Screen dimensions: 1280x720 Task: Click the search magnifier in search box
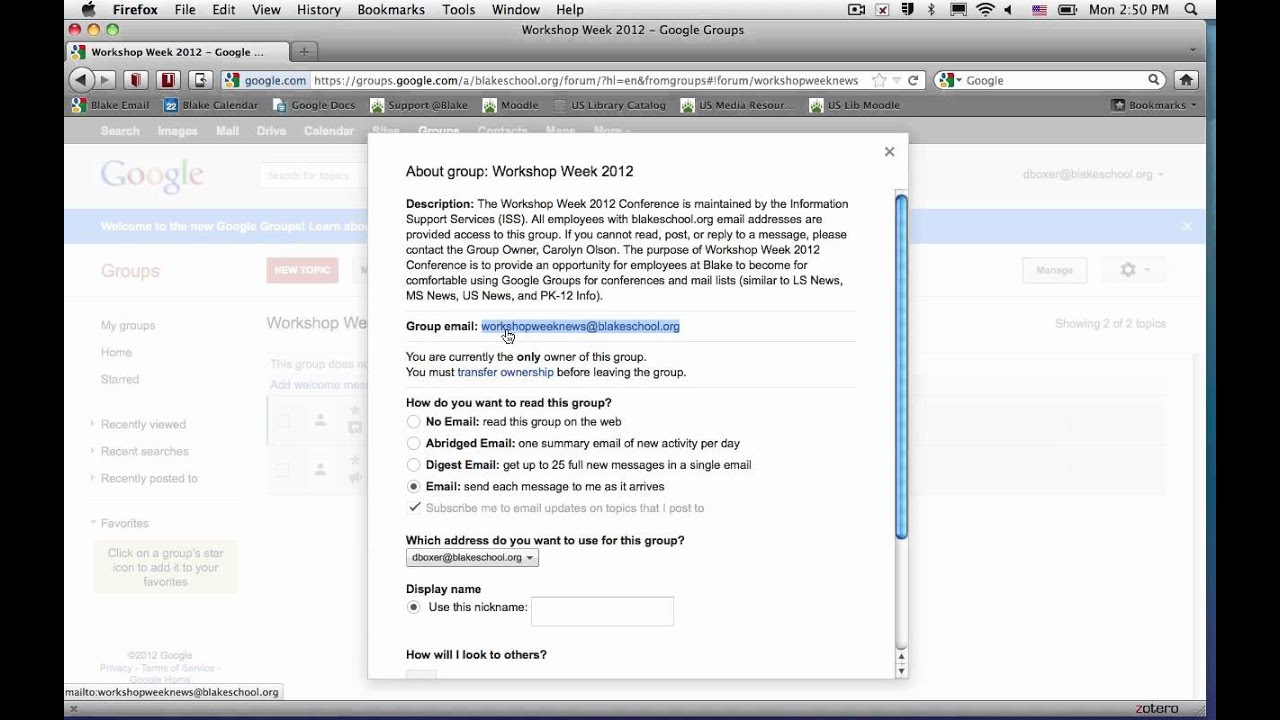pyautogui.click(x=1154, y=80)
